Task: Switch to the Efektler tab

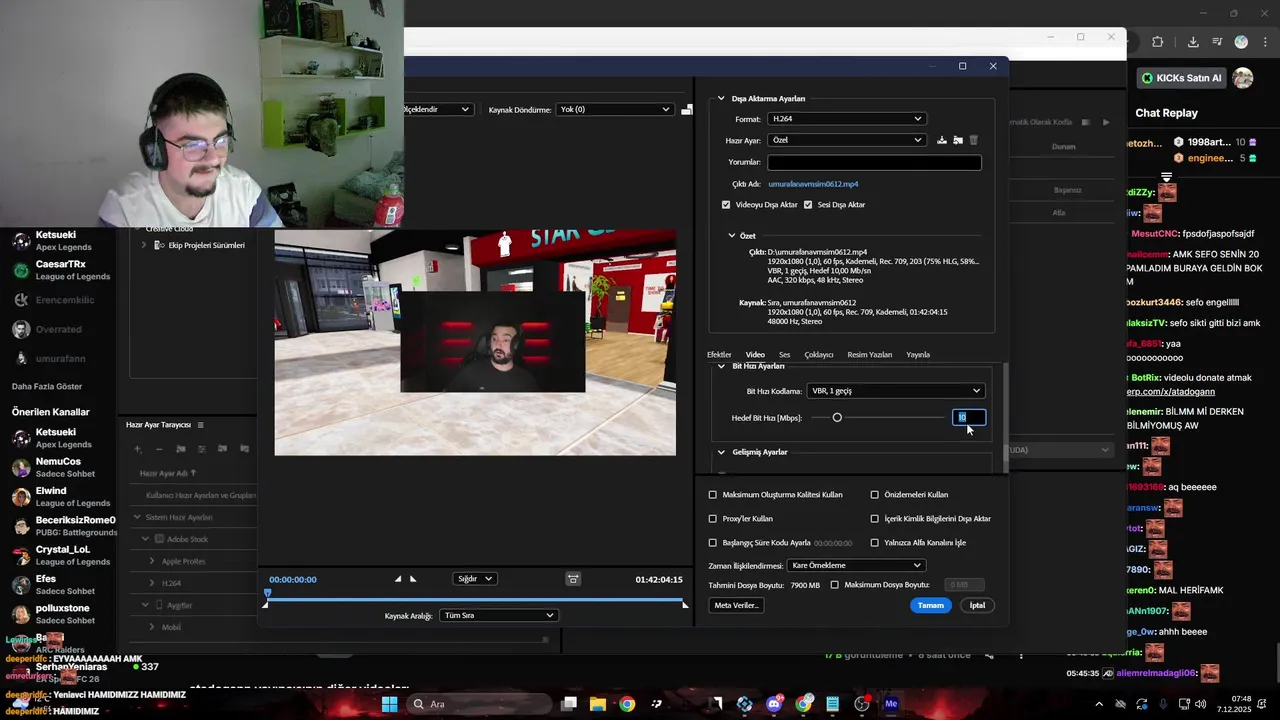Action: (x=719, y=355)
